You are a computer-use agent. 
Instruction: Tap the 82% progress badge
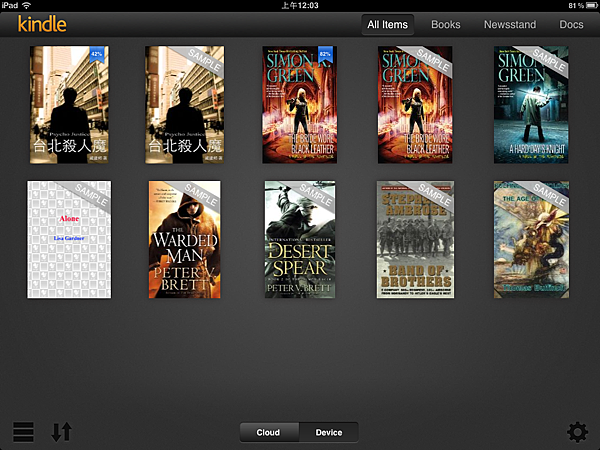pyautogui.click(x=325, y=54)
